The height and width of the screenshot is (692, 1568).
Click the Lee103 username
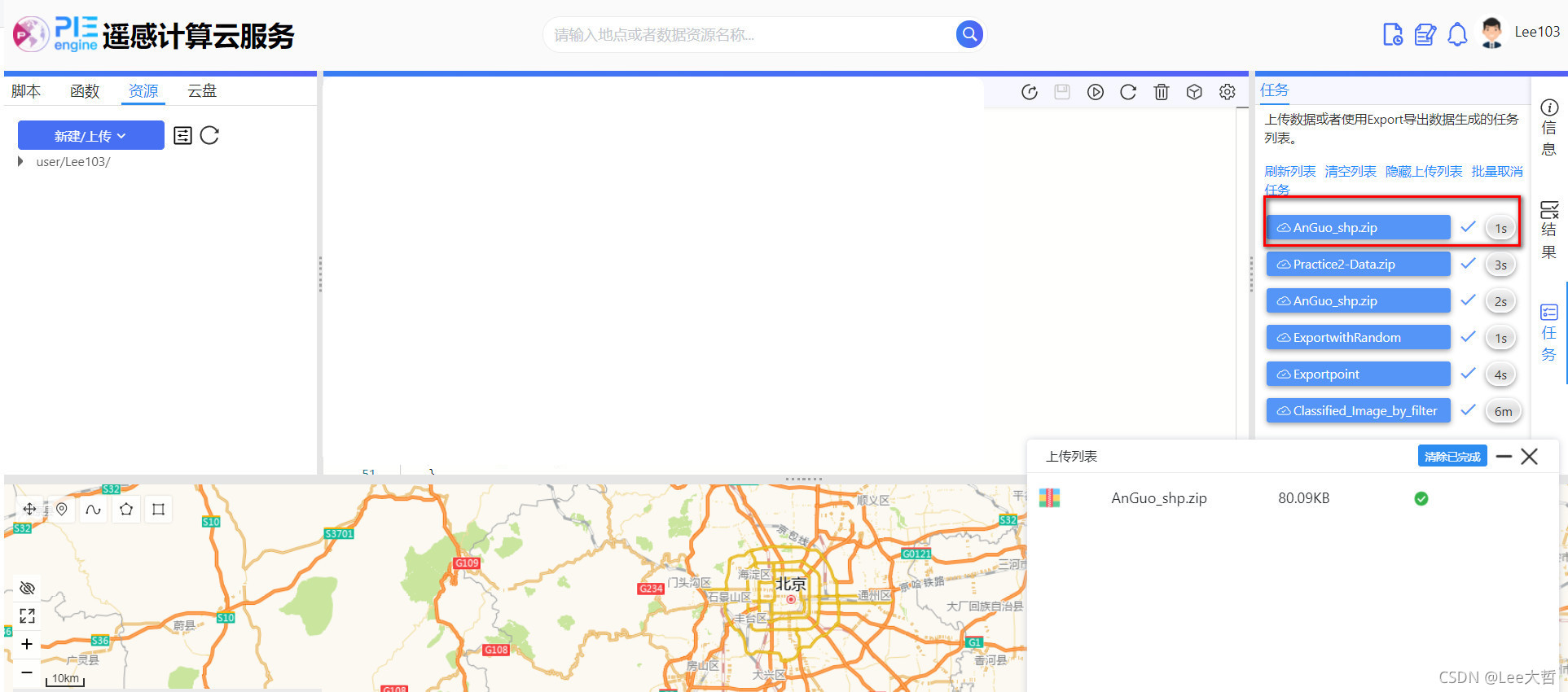pyautogui.click(x=1537, y=32)
